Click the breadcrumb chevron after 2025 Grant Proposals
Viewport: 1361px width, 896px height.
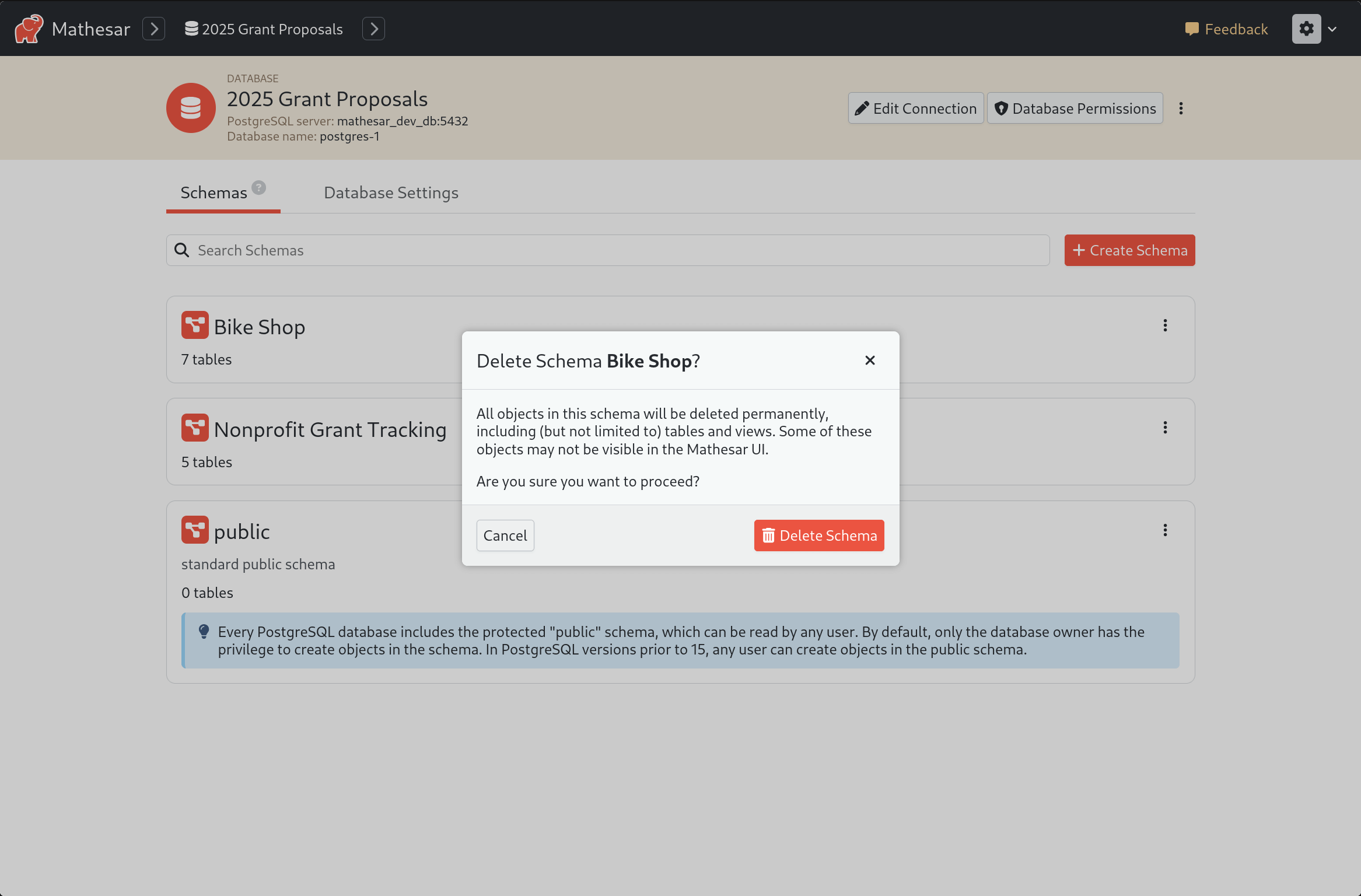[x=375, y=28]
